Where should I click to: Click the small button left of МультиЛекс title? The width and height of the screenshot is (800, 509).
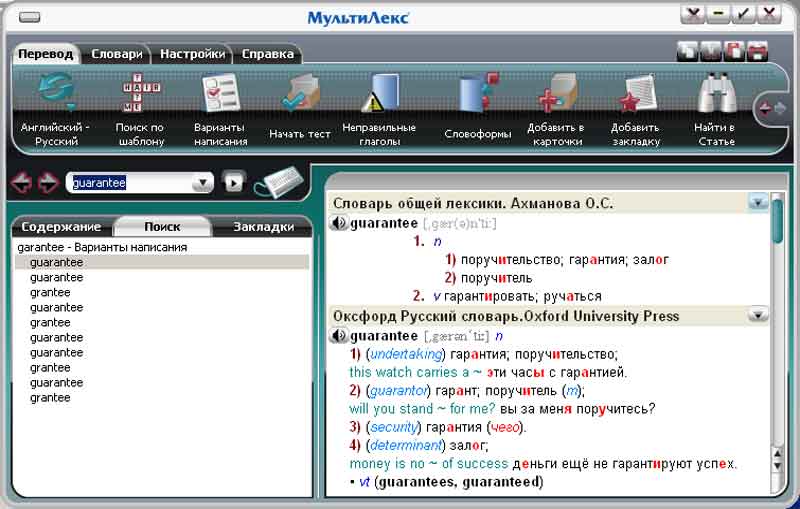30,17
